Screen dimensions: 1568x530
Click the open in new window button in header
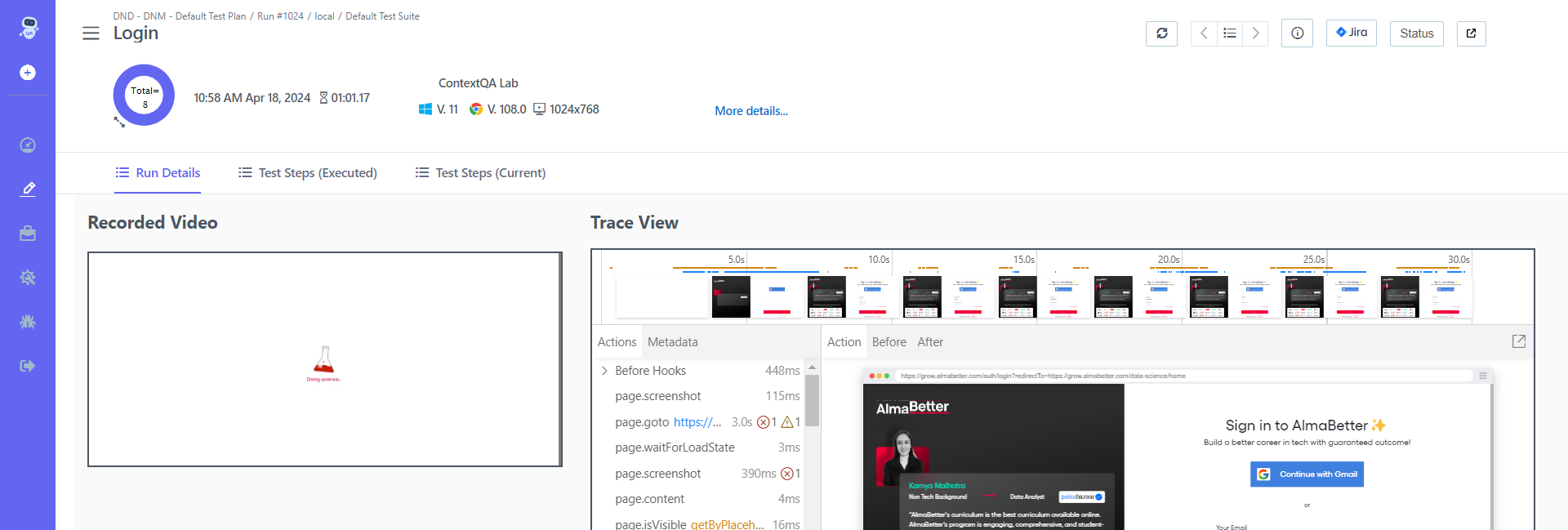click(x=1471, y=33)
